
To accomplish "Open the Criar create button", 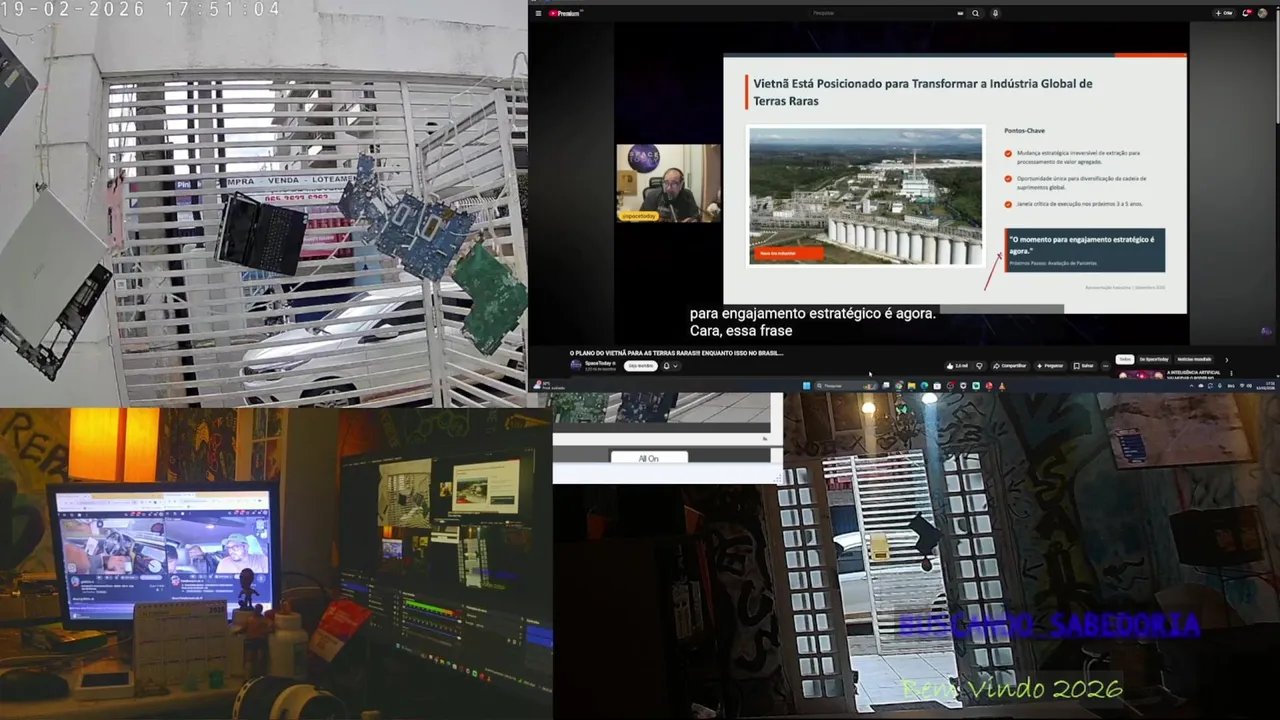I will point(1224,13).
